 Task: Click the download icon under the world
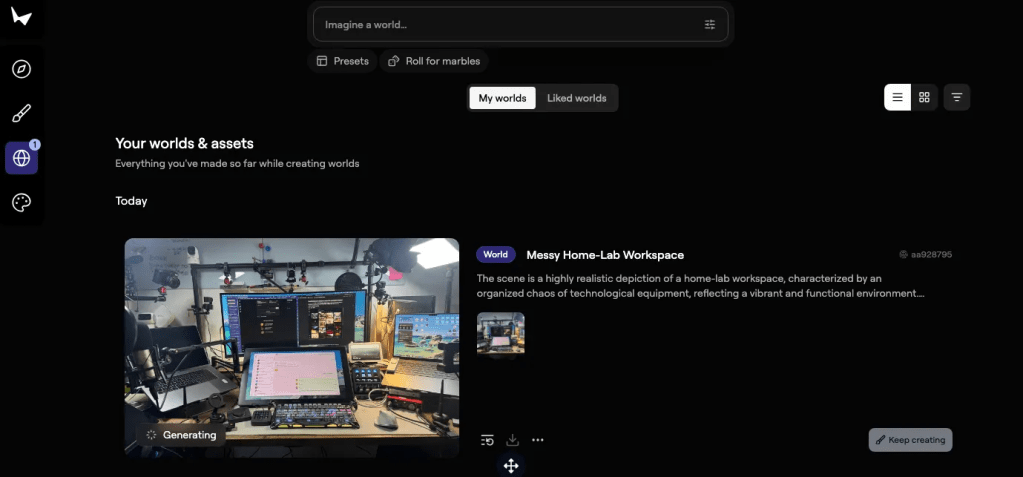tap(512, 440)
